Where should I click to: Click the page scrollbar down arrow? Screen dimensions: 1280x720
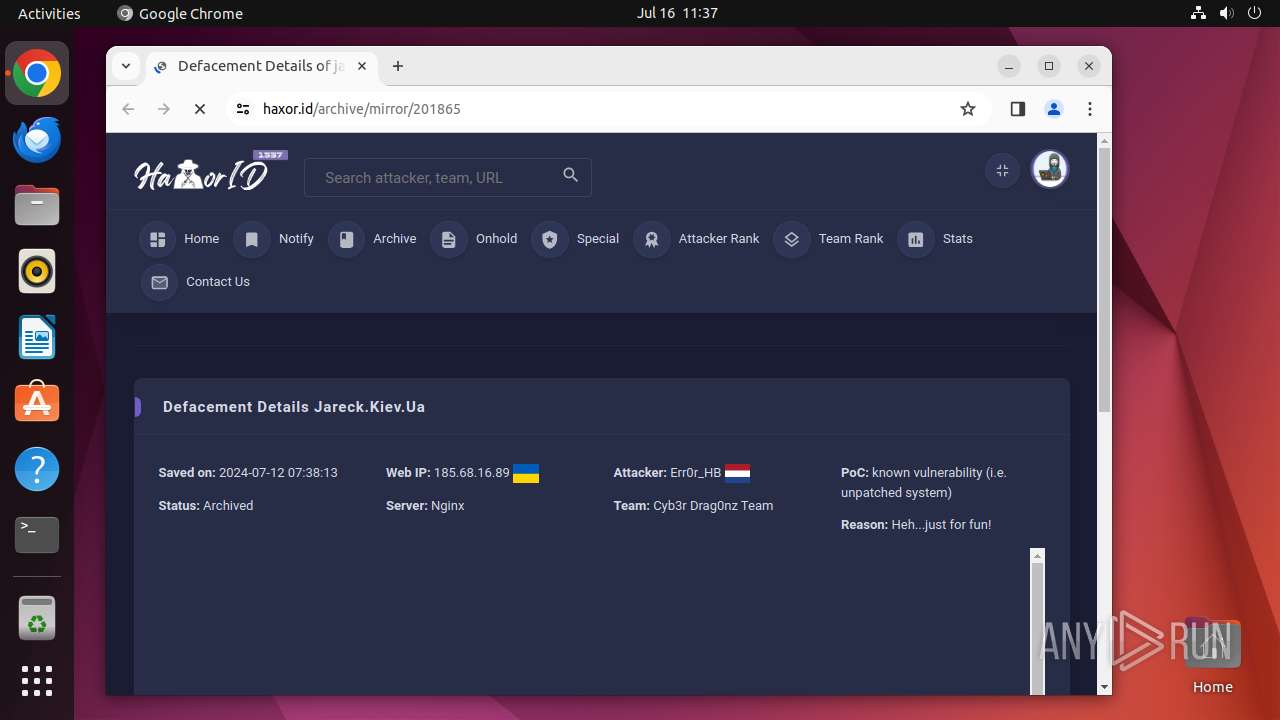[1104, 687]
